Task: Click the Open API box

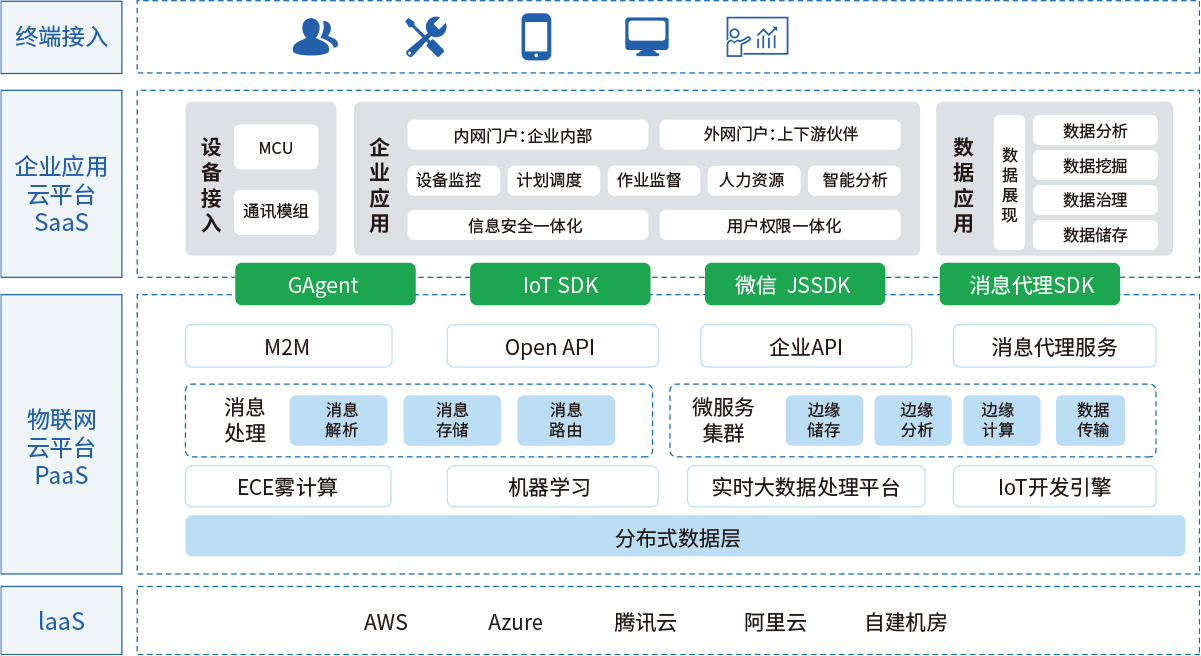Action: pos(551,347)
